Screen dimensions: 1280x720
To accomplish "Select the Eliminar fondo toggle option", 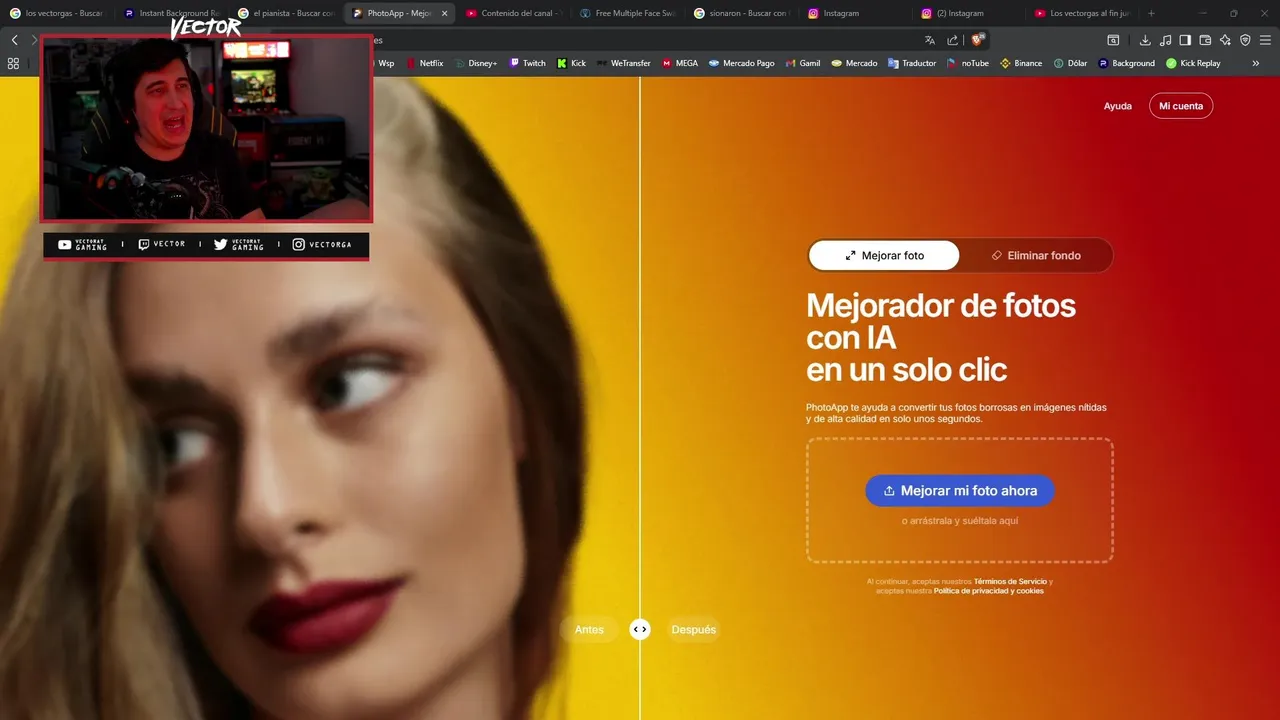I will pyautogui.click(x=1036, y=256).
